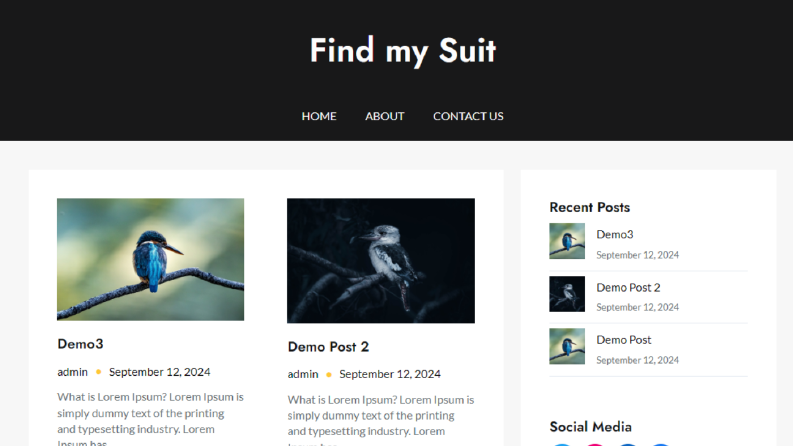The width and height of the screenshot is (793, 446).
Task: Click the September 12, 2024 date under Demo3 title
Action: [160, 372]
